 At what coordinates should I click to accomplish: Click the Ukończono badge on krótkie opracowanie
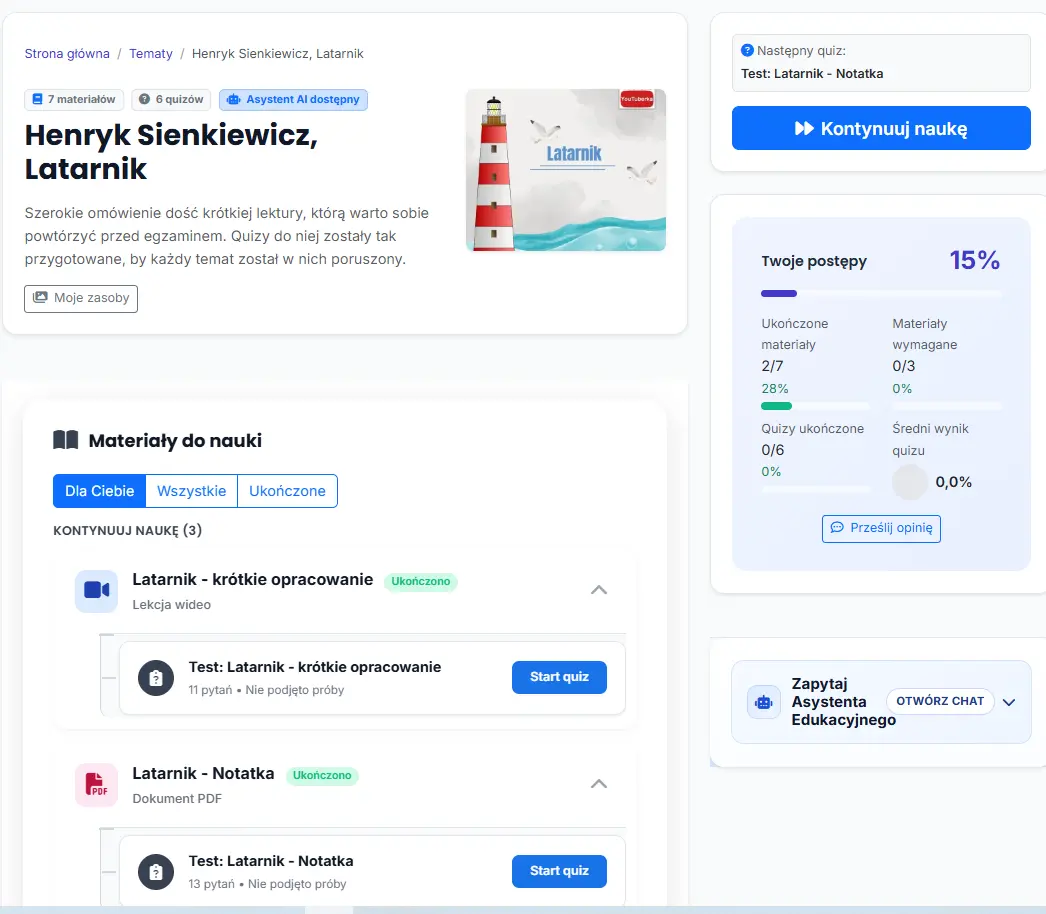420,581
